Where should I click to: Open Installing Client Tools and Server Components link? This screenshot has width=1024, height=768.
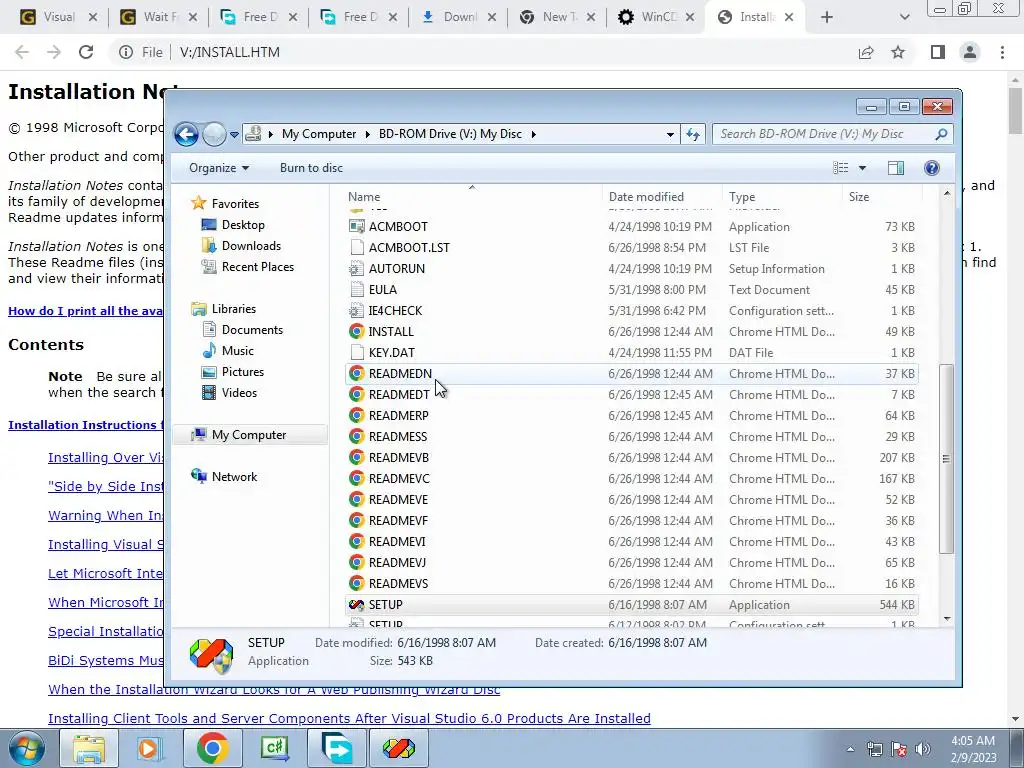click(x=349, y=718)
